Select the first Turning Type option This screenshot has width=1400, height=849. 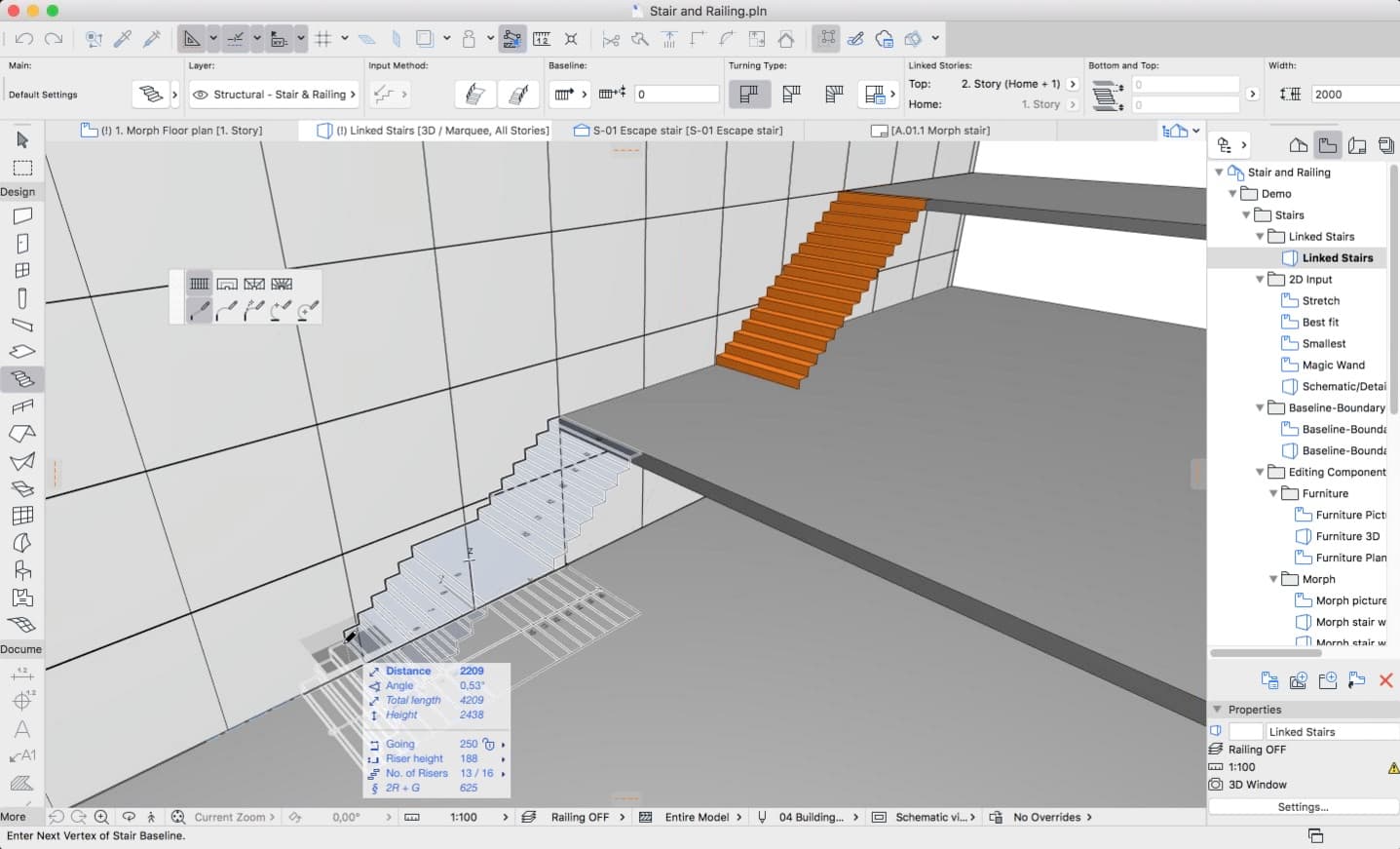749,95
